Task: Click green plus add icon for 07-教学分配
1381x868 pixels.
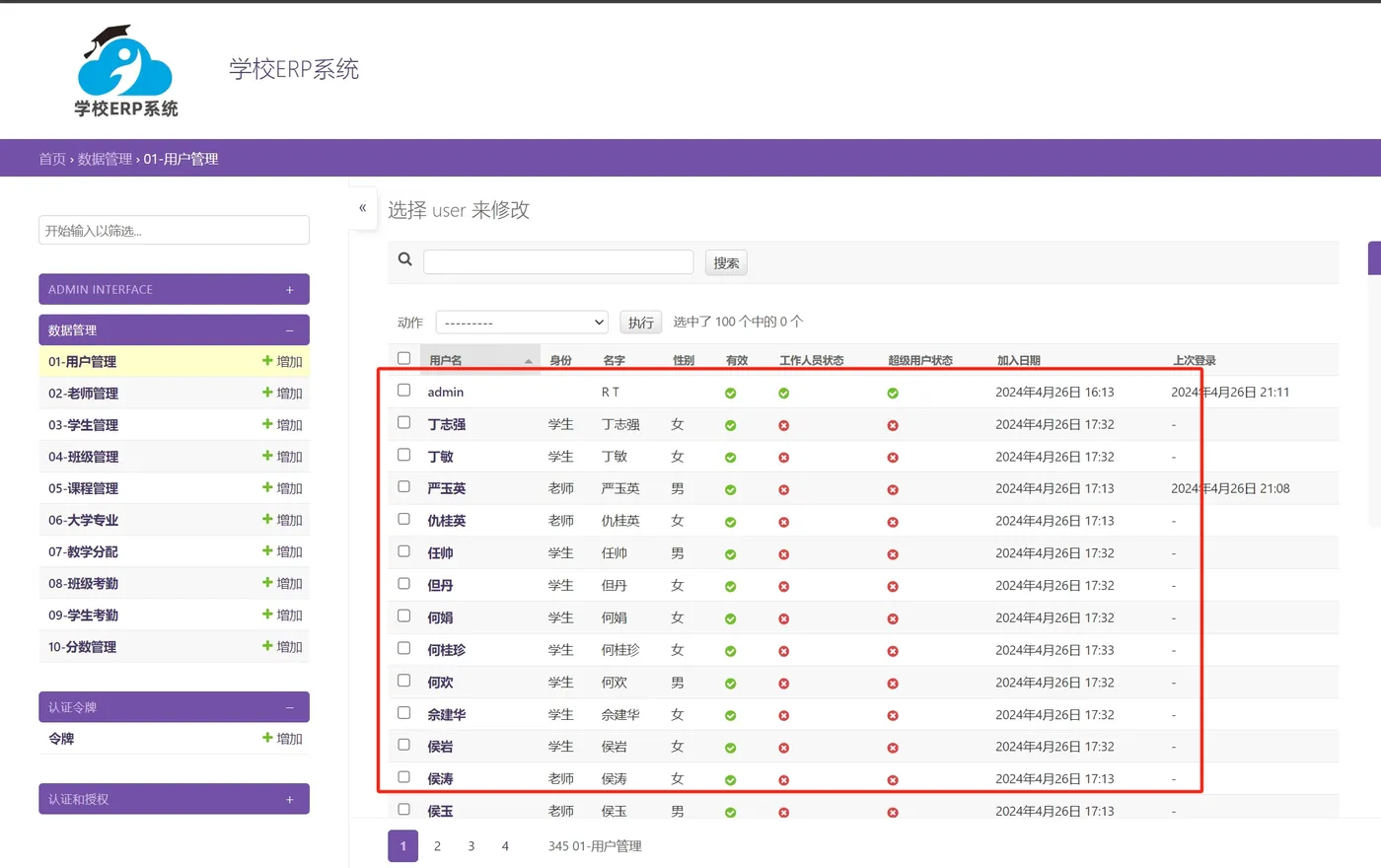Action: 267,550
